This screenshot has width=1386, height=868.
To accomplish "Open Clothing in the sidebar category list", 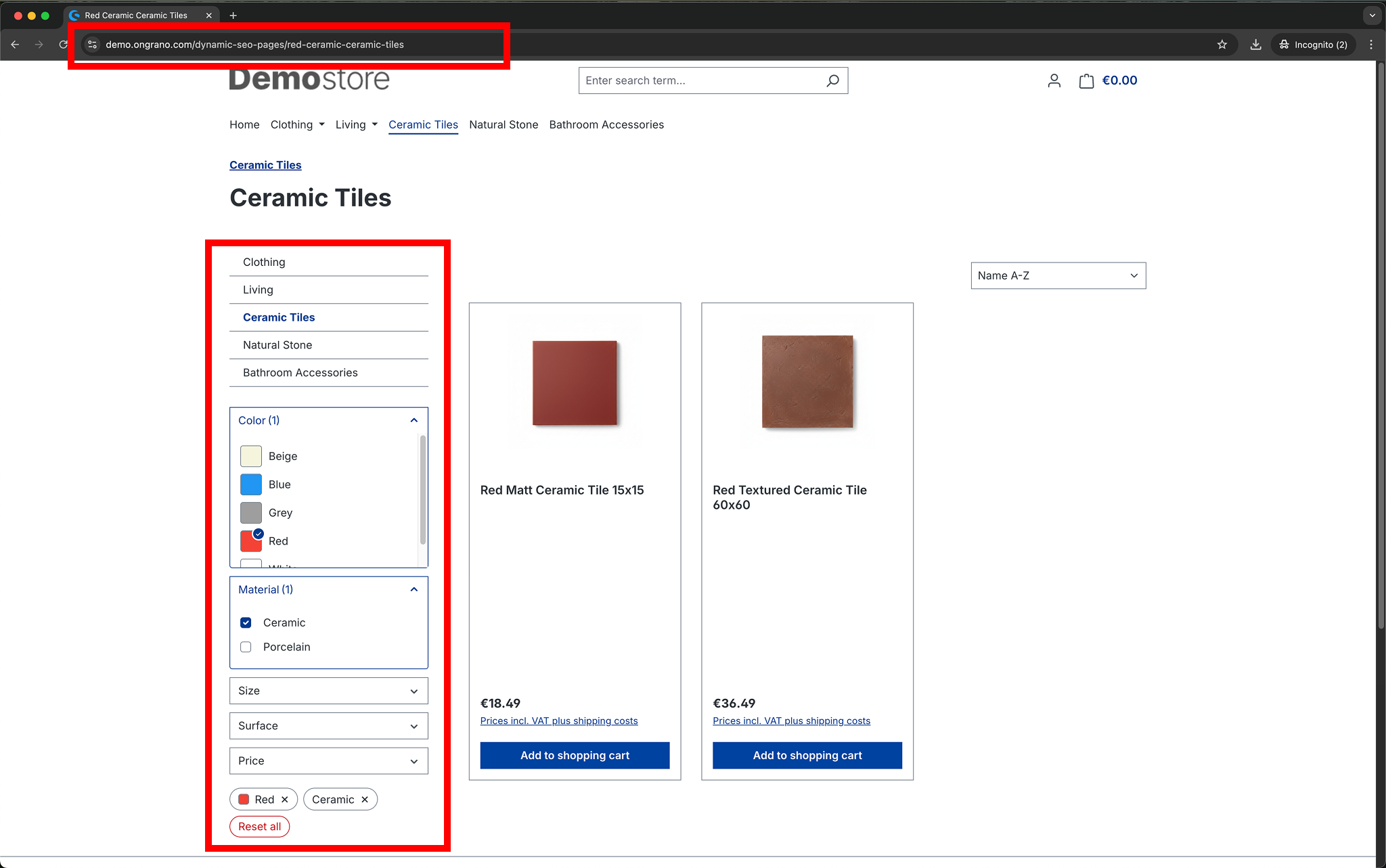I will pyautogui.click(x=329, y=262).
